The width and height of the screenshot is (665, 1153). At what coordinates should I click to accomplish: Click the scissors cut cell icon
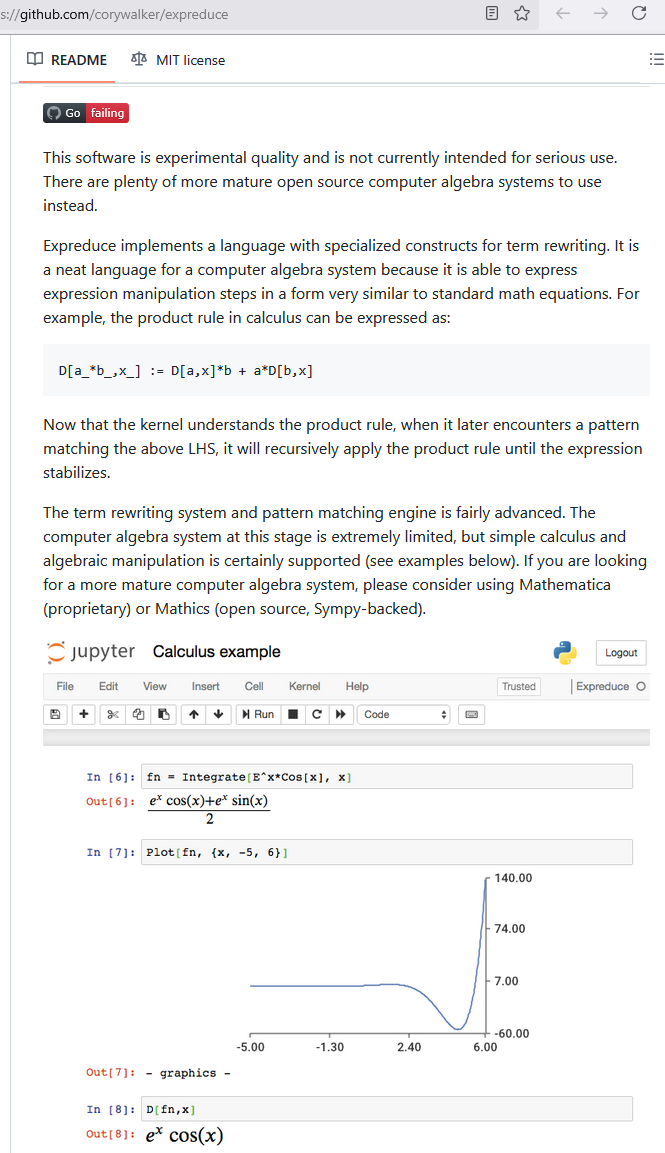[x=113, y=714]
